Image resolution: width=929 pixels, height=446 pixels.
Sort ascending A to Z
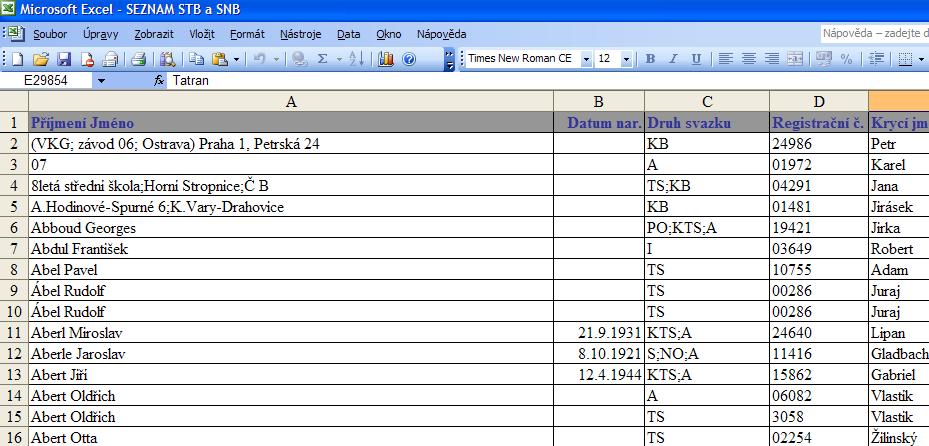tap(356, 59)
